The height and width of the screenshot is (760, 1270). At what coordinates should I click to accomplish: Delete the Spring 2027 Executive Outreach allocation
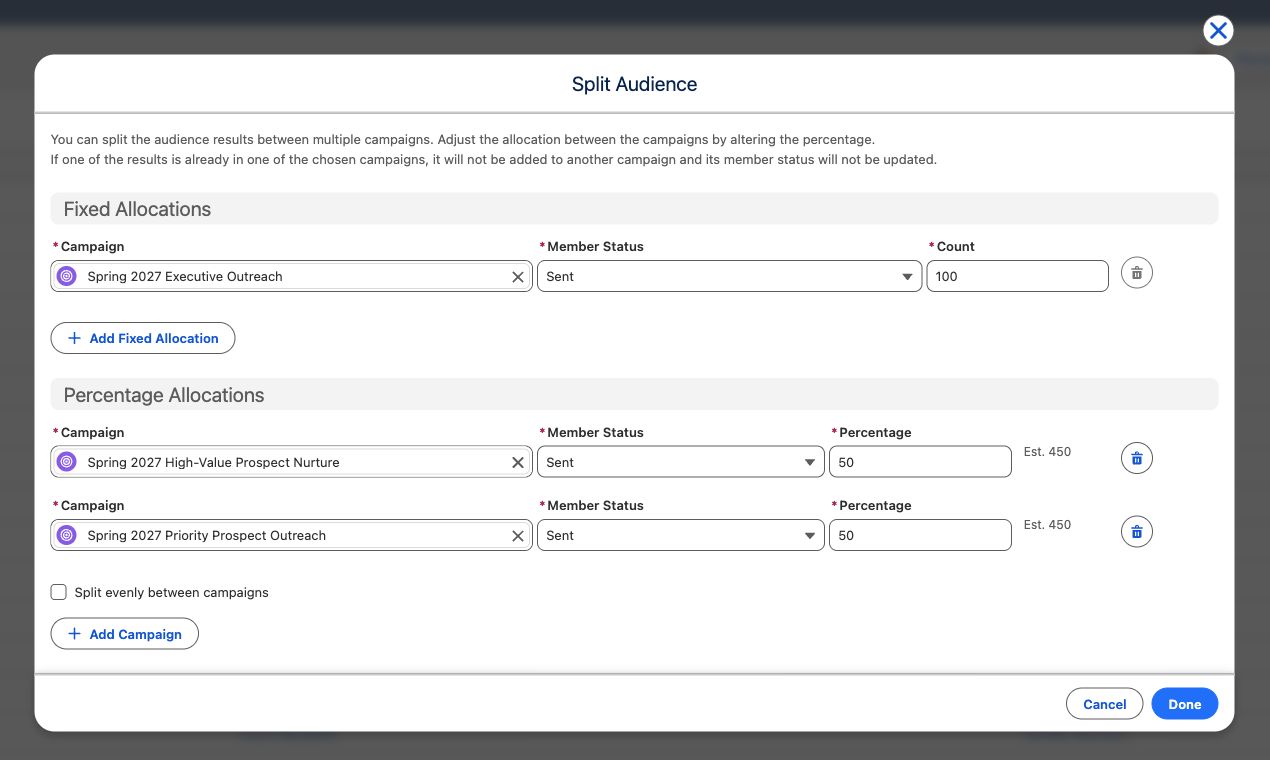point(1136,273)
